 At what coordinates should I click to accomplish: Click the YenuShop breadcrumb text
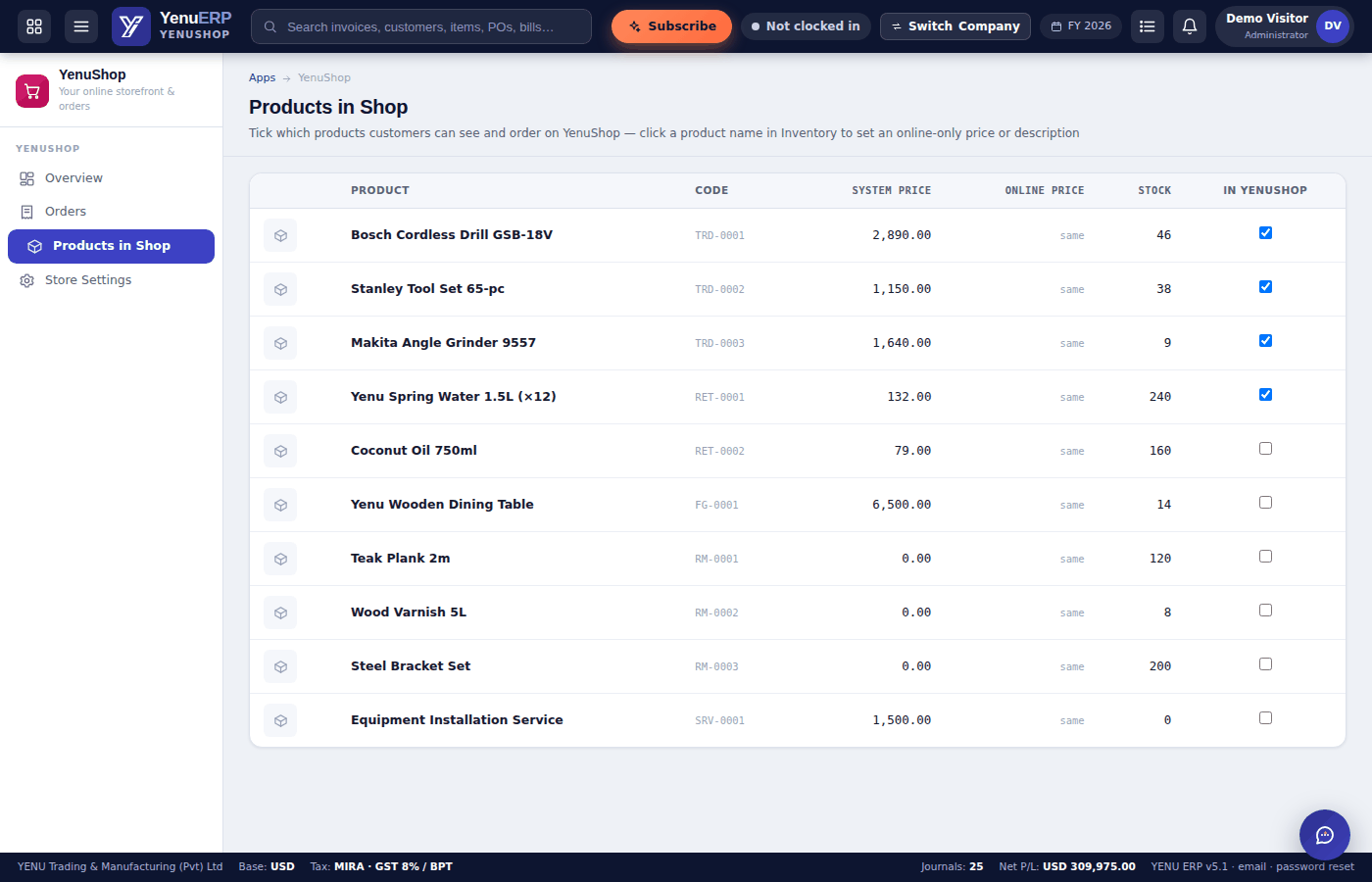(x=324, y=77)
